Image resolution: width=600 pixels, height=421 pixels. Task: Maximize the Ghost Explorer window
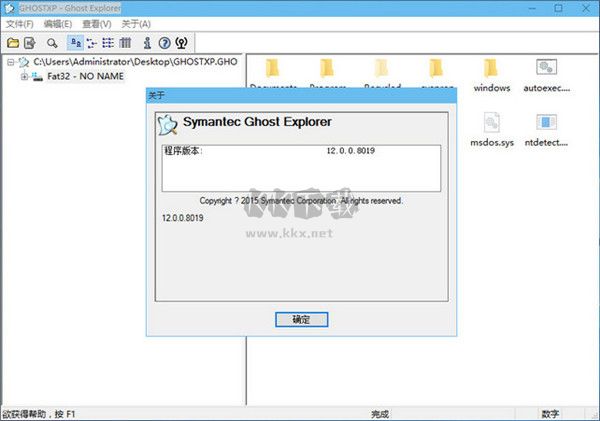[x=559, y=8]
